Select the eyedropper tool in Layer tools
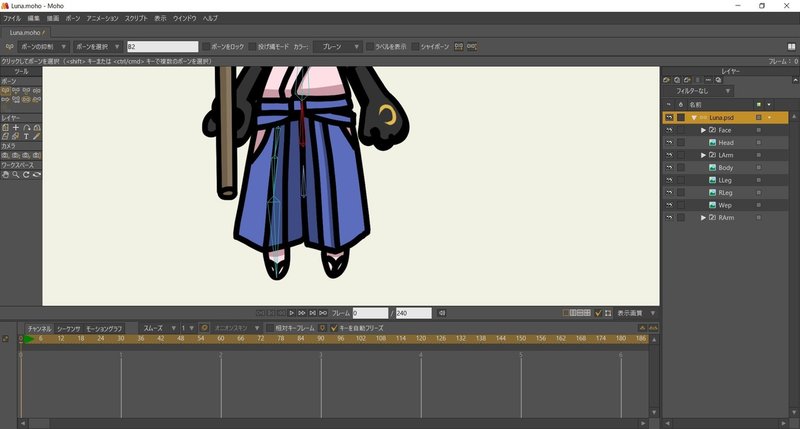The width and height of the screenshot is (800, 429). (x=36, y=137)
